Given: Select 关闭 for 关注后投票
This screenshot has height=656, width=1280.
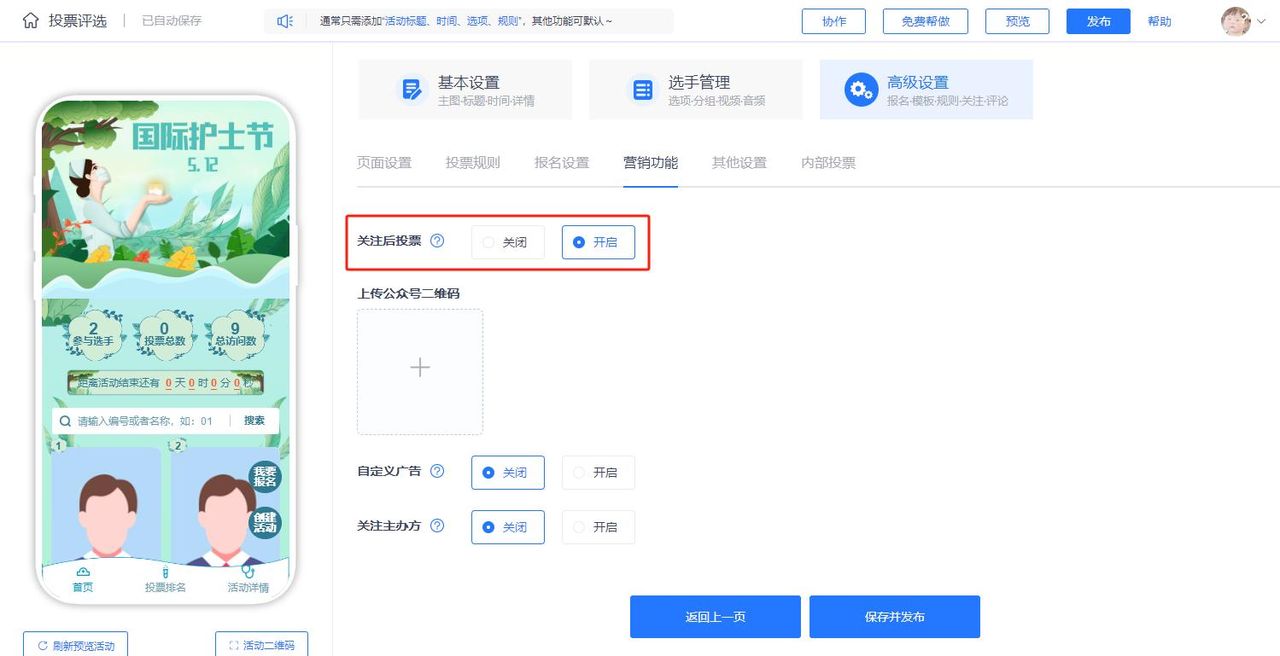Looking at the screenshot, I should pyautogui.click(x=507, y=241).
